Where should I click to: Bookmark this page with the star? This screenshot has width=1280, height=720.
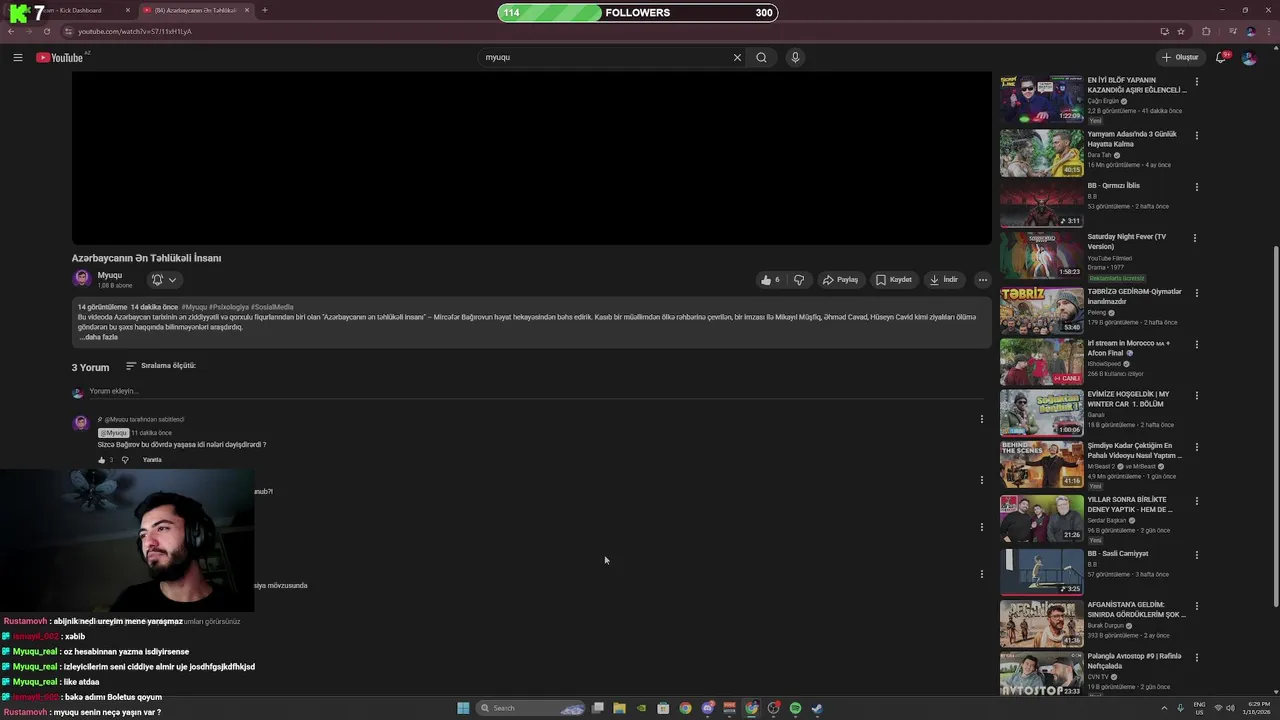1181,31
